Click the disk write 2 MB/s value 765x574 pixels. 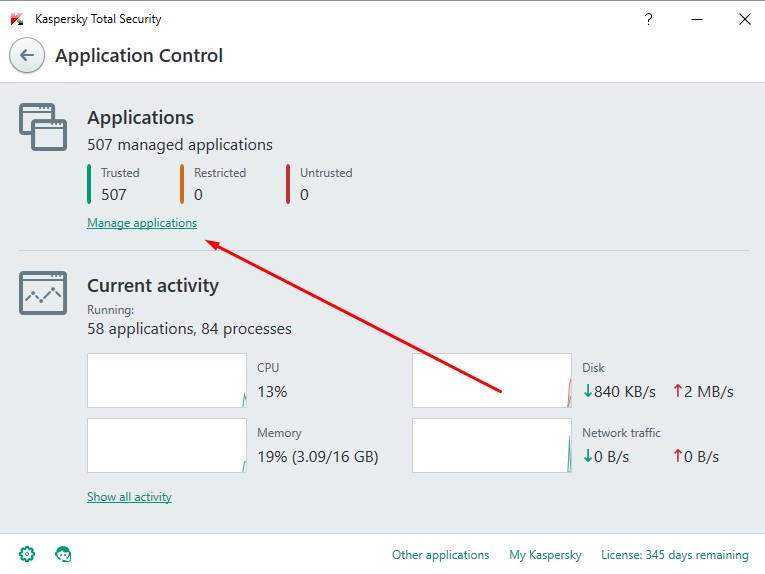pos(703,392)
